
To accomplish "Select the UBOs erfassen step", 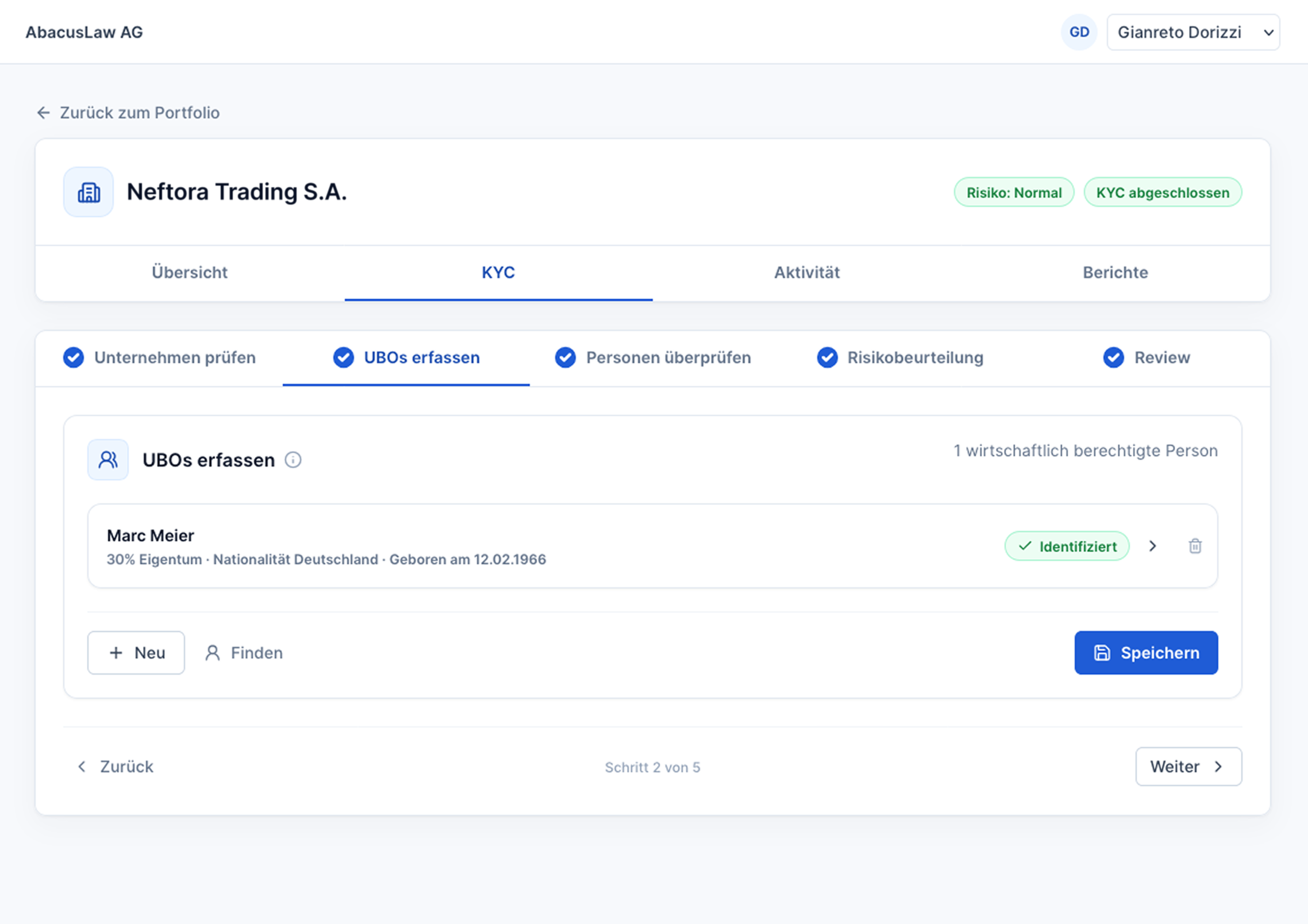I will coord(406,357).
